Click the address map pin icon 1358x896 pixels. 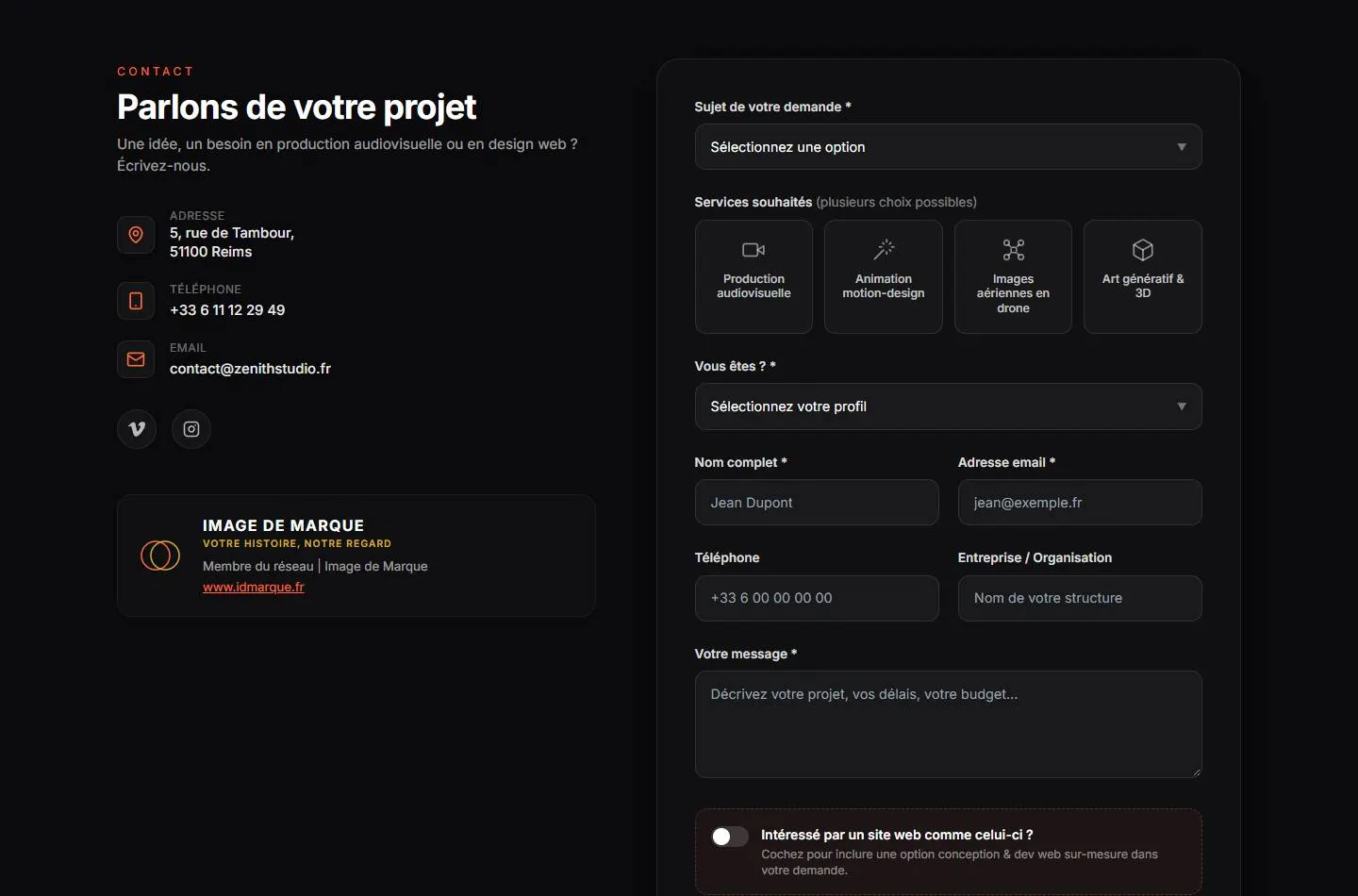(x=136, y=235)
